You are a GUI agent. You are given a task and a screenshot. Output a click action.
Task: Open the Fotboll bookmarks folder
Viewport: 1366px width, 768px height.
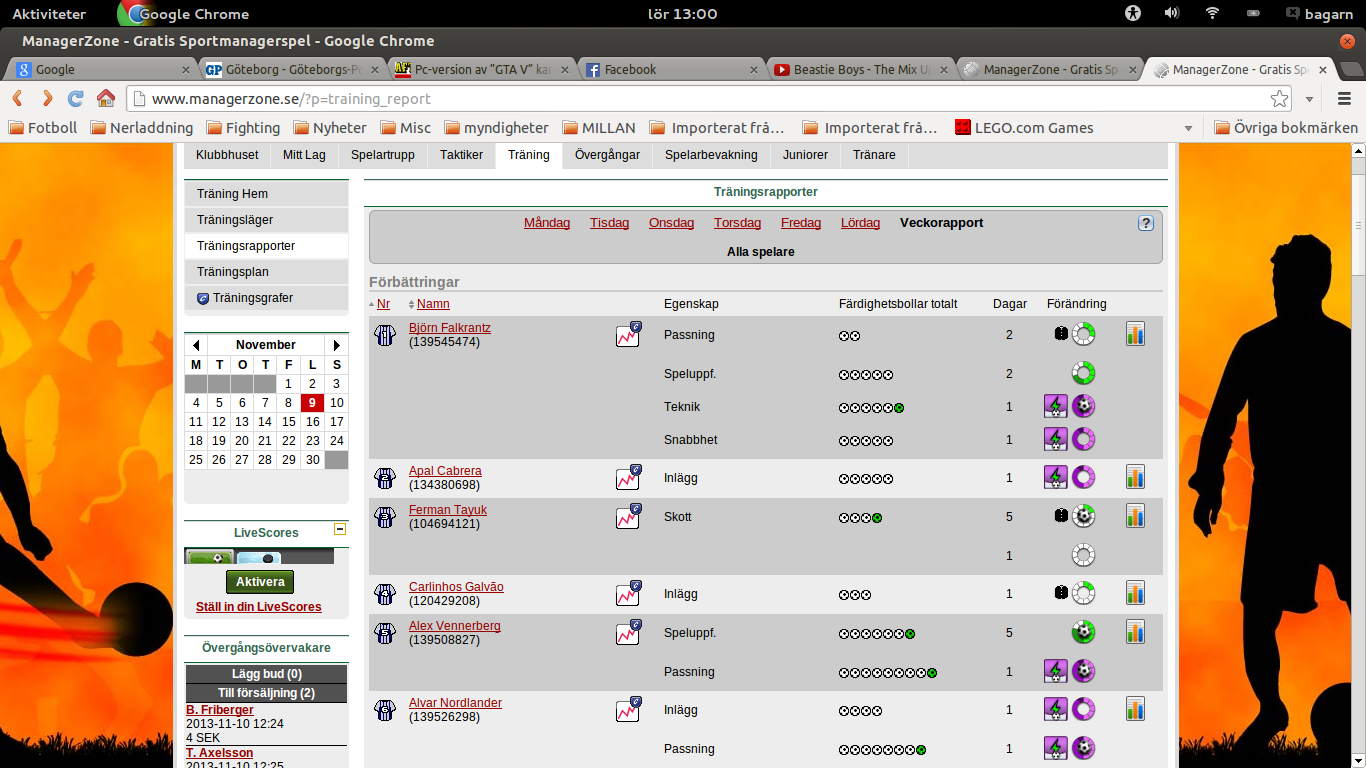pos(43,128)
